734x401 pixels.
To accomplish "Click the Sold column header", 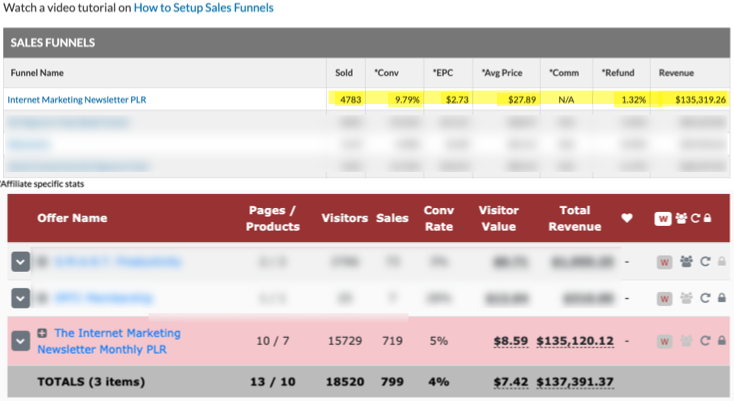I will pyautogui.click(x=344, y=73).
